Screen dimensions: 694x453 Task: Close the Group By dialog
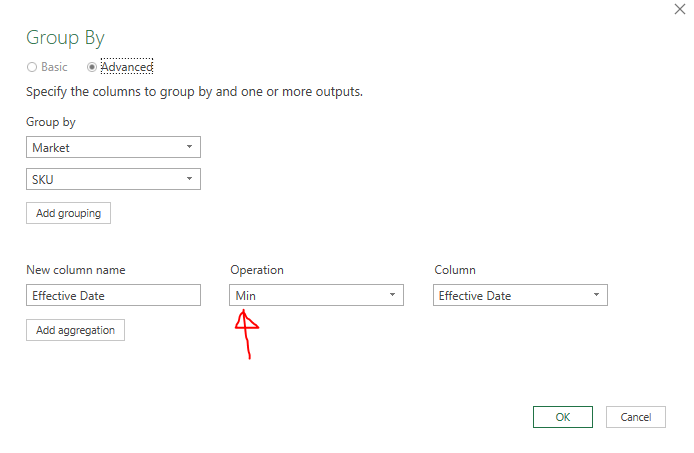click(680, 8)
